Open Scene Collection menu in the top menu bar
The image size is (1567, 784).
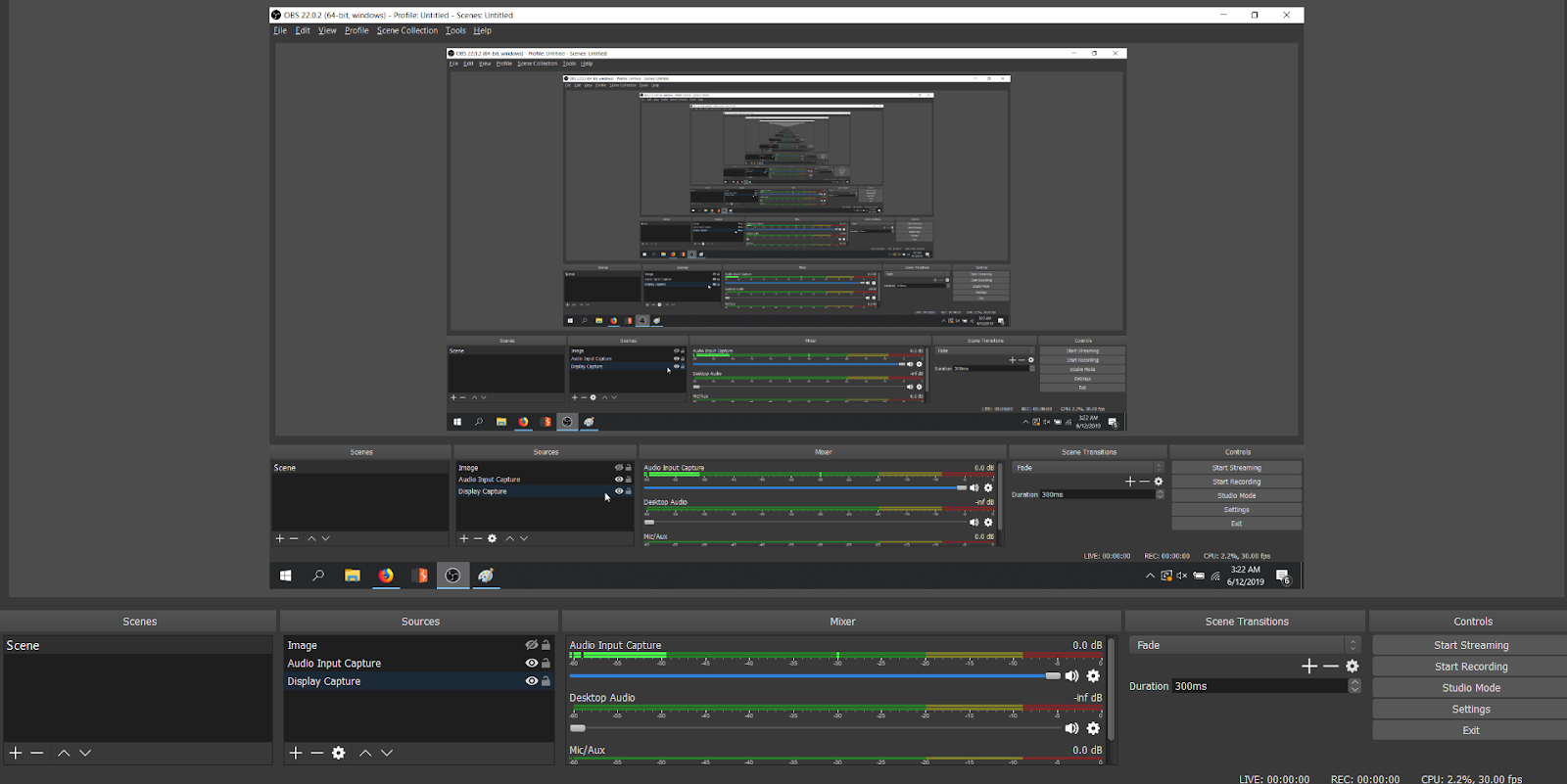point(407,30)
